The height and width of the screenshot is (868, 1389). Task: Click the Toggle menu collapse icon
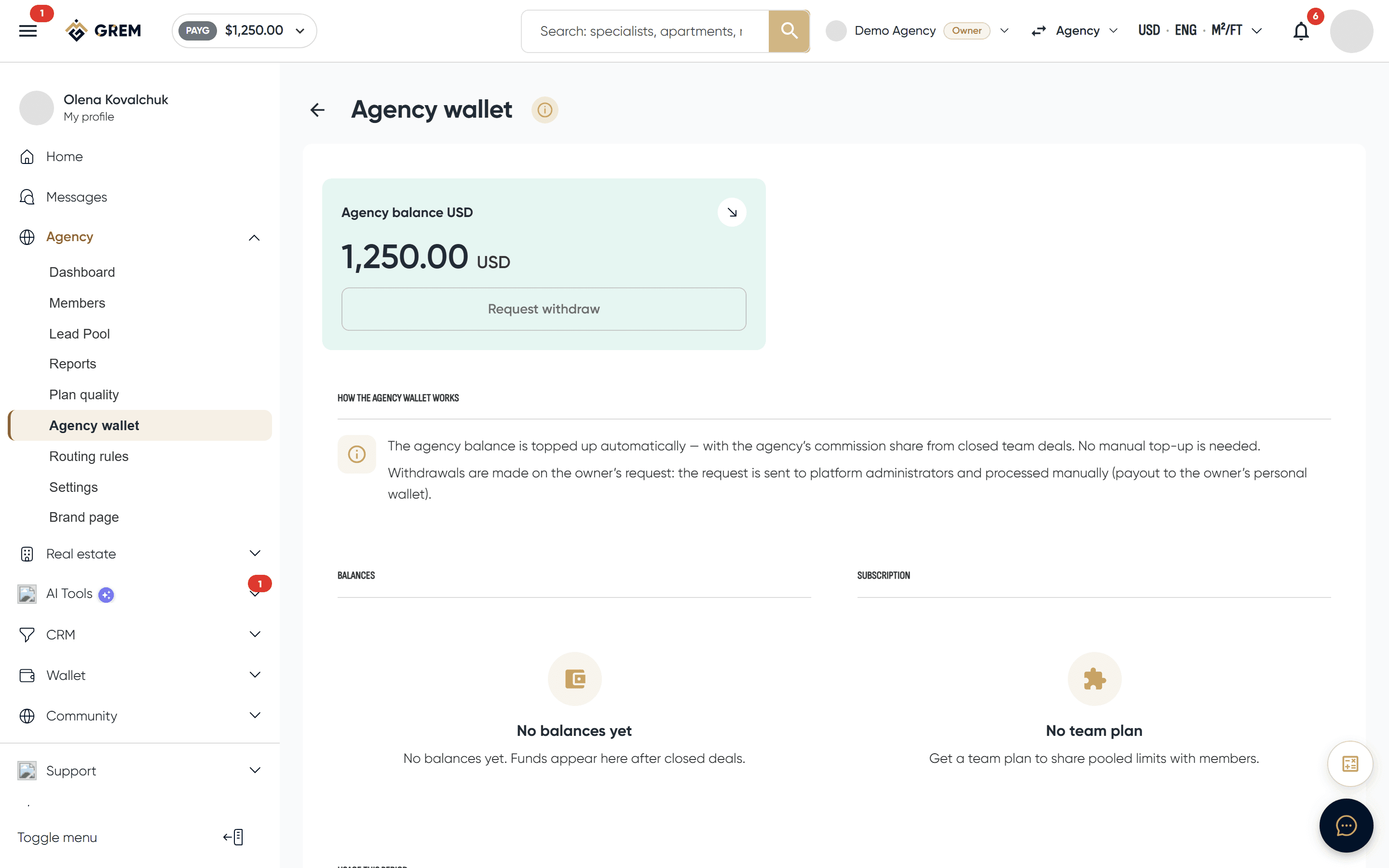point(233,837)
